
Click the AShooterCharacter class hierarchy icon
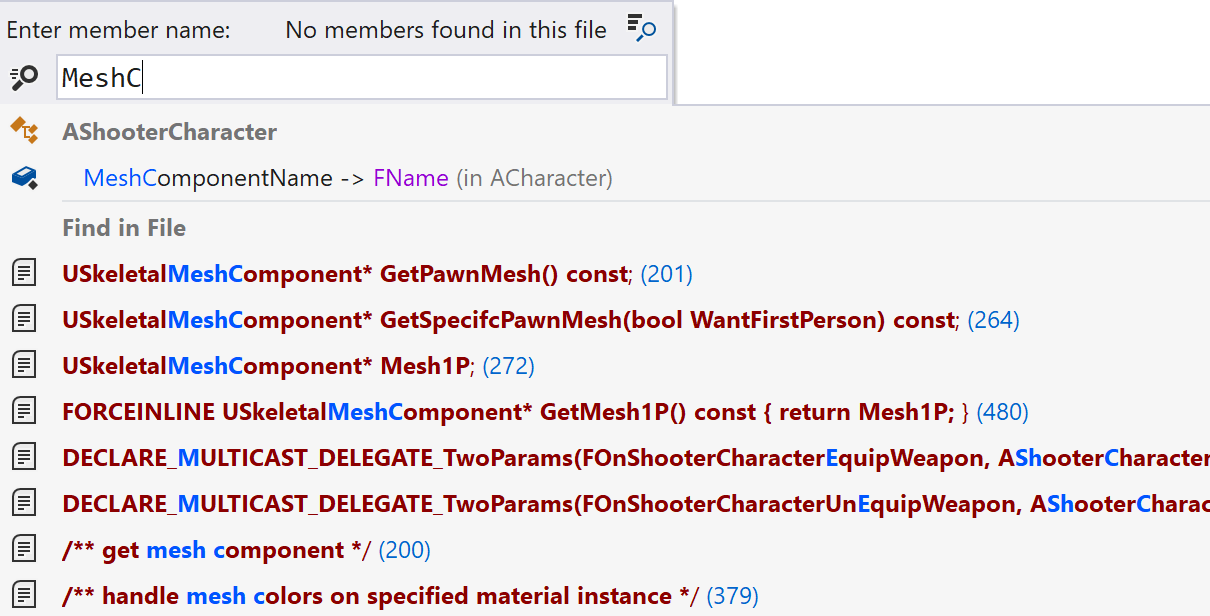click(24, 131)
